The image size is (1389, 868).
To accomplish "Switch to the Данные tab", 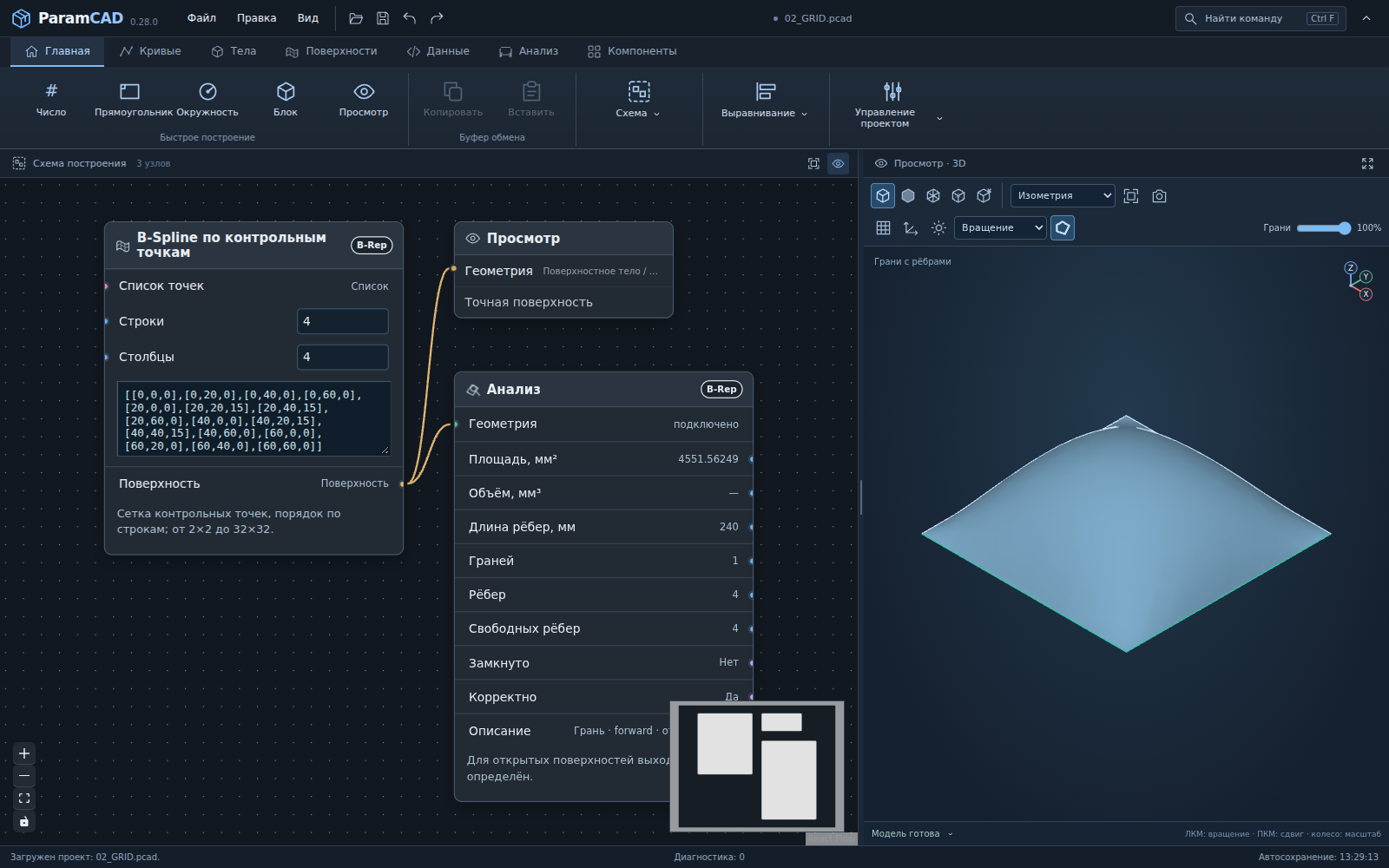I will [x=438, y=51].
